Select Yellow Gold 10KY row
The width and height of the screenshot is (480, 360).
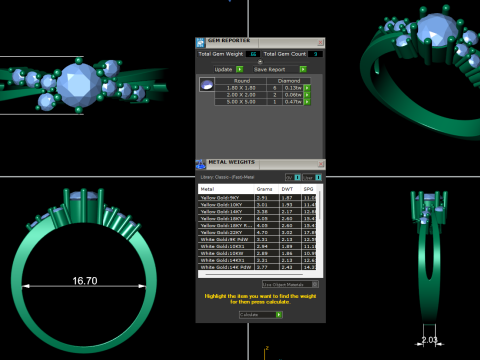(257, 205)
